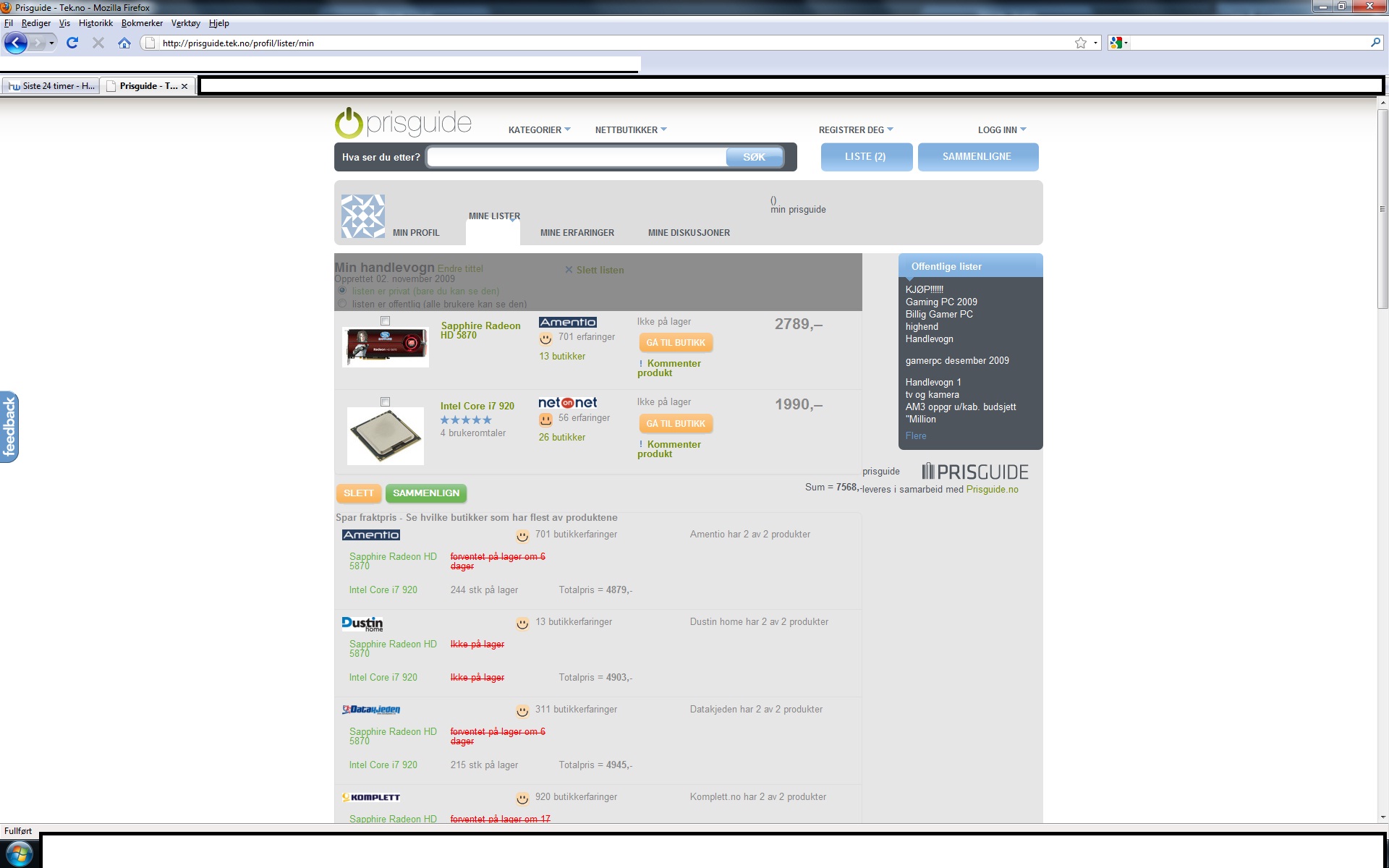This screenshot has height=868, width=1389.
Task: Click the Intel Core i7 processor thumbnail
Action: pyautogui.click(x=386, y=436)
